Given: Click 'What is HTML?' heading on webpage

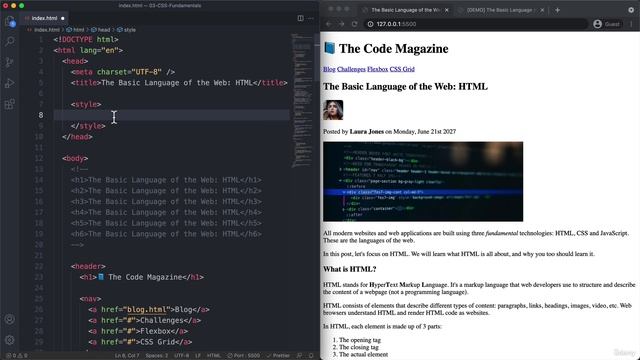Looking at the screenshot, I should pyautogui.click(x=349, y=269).
